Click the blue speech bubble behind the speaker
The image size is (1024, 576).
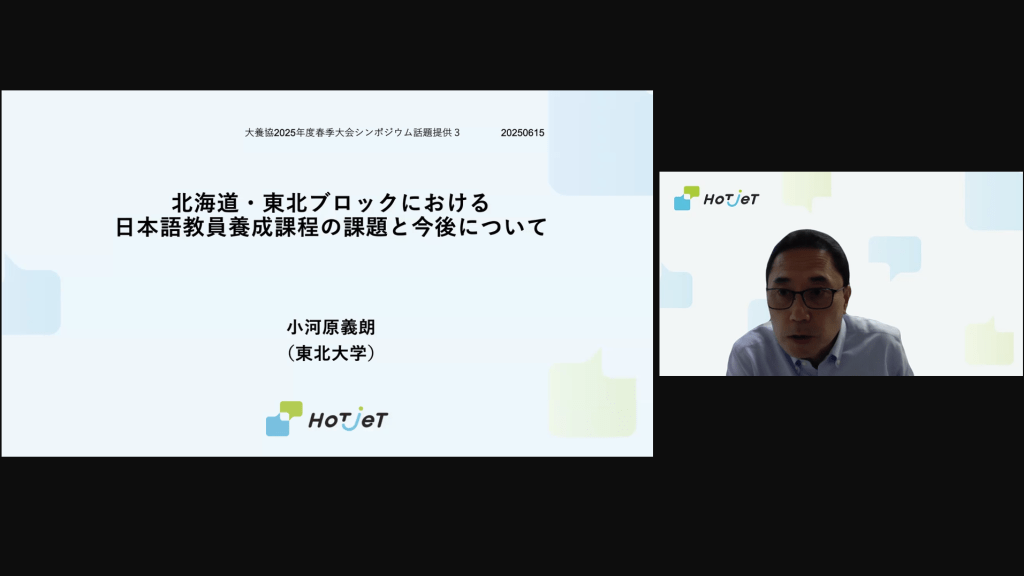click(x=893, y=256)
